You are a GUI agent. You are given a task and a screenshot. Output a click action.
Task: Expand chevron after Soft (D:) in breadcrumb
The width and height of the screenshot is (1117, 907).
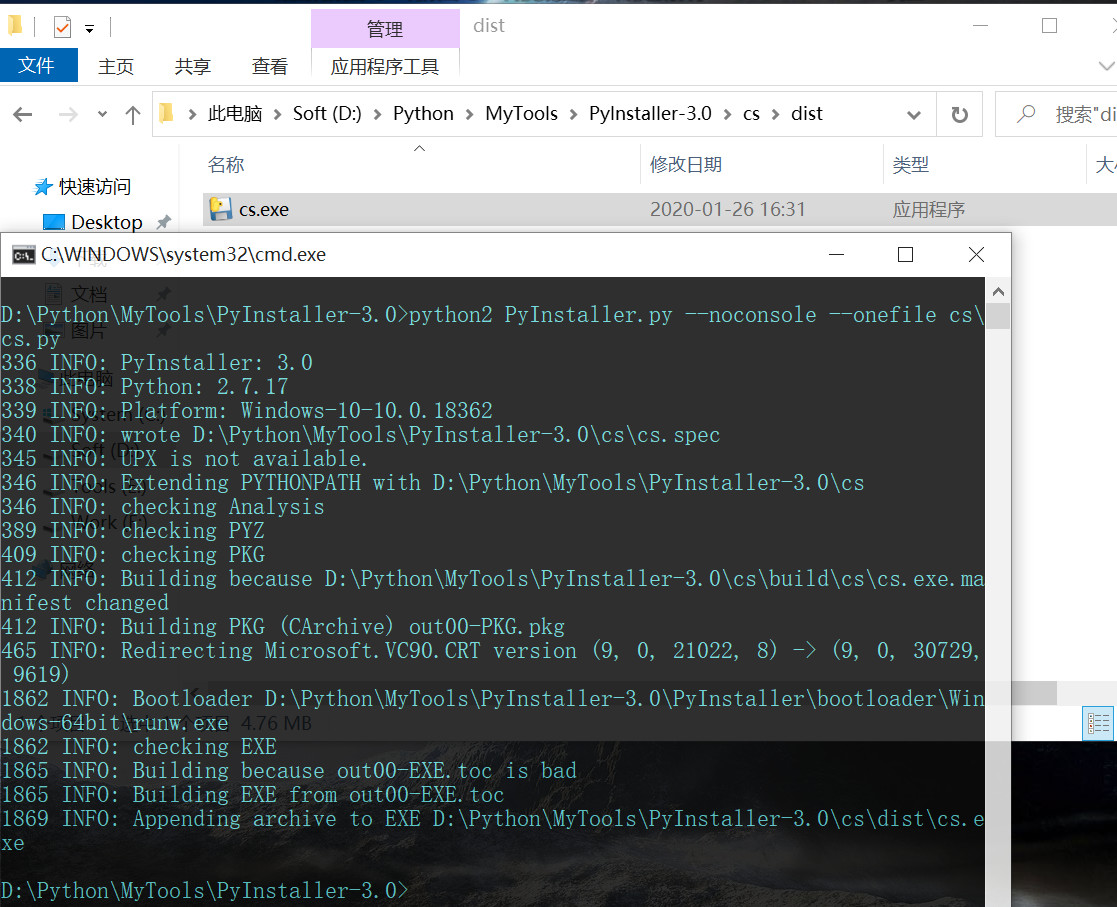tap(378, 114)
